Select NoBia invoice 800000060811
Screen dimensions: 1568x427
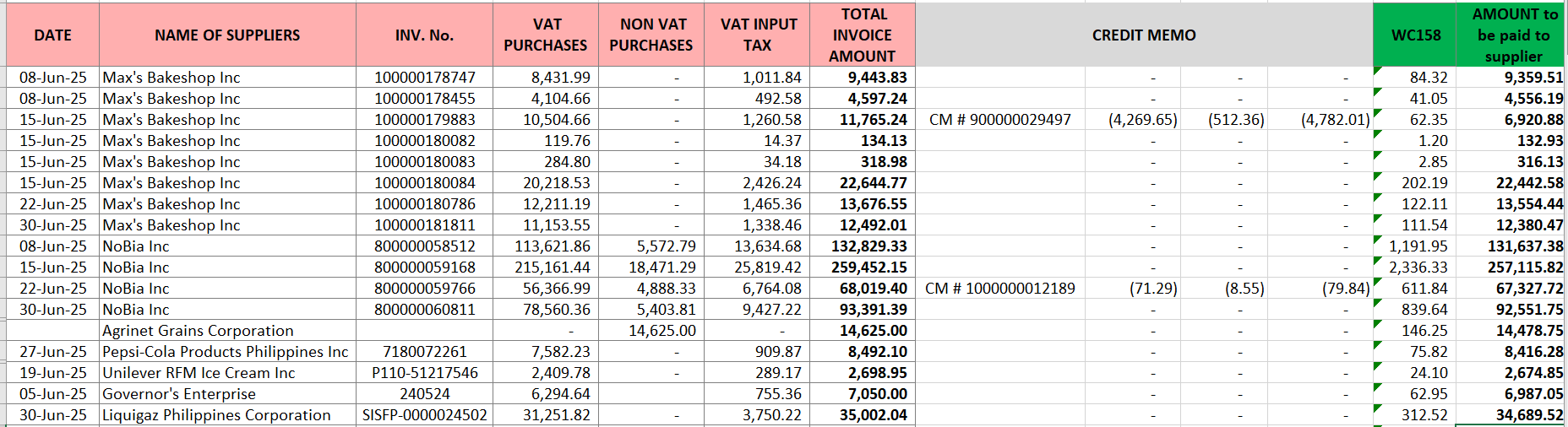424,310
